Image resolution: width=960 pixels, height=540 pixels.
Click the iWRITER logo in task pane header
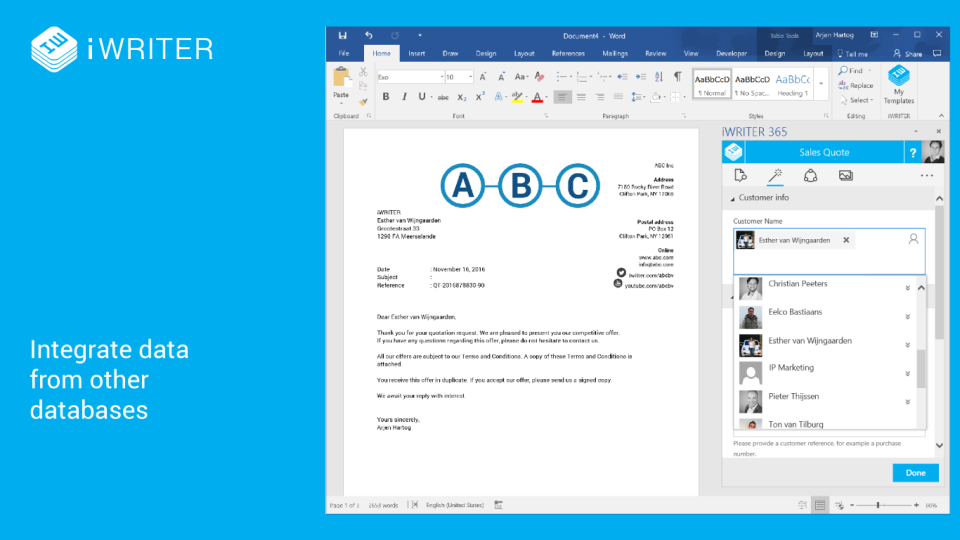point(733,152)
